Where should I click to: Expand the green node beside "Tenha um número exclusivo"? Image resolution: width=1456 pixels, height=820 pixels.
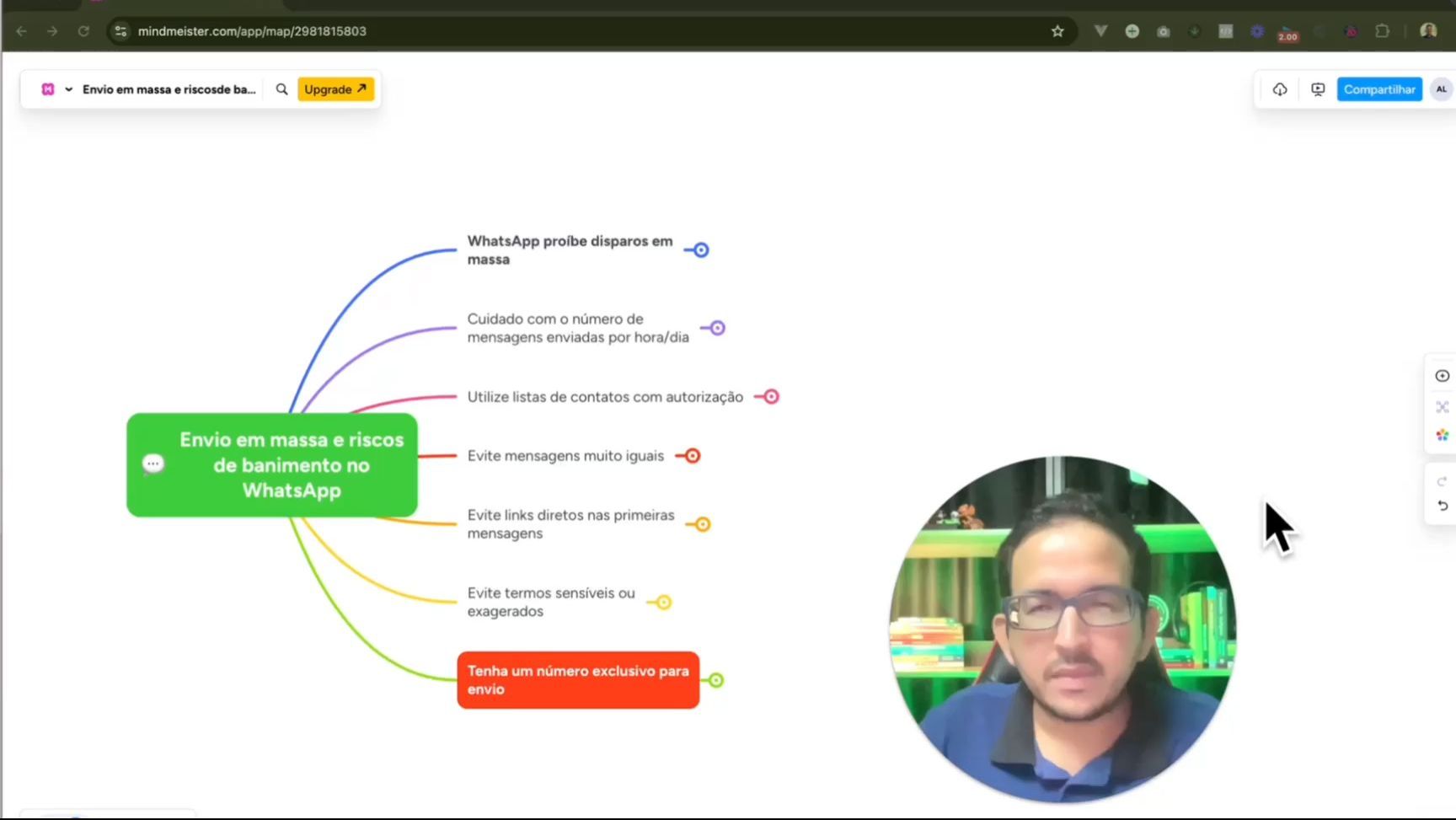715,680
